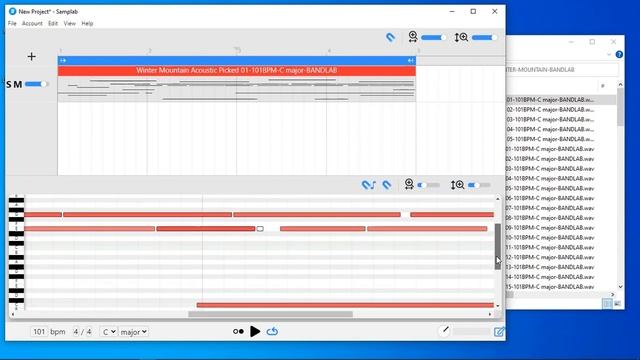The width and height of the screenshot is (640, 360).
Task: Click the piano roll vertical zoom icon
Action: click(x=457, y=185)
